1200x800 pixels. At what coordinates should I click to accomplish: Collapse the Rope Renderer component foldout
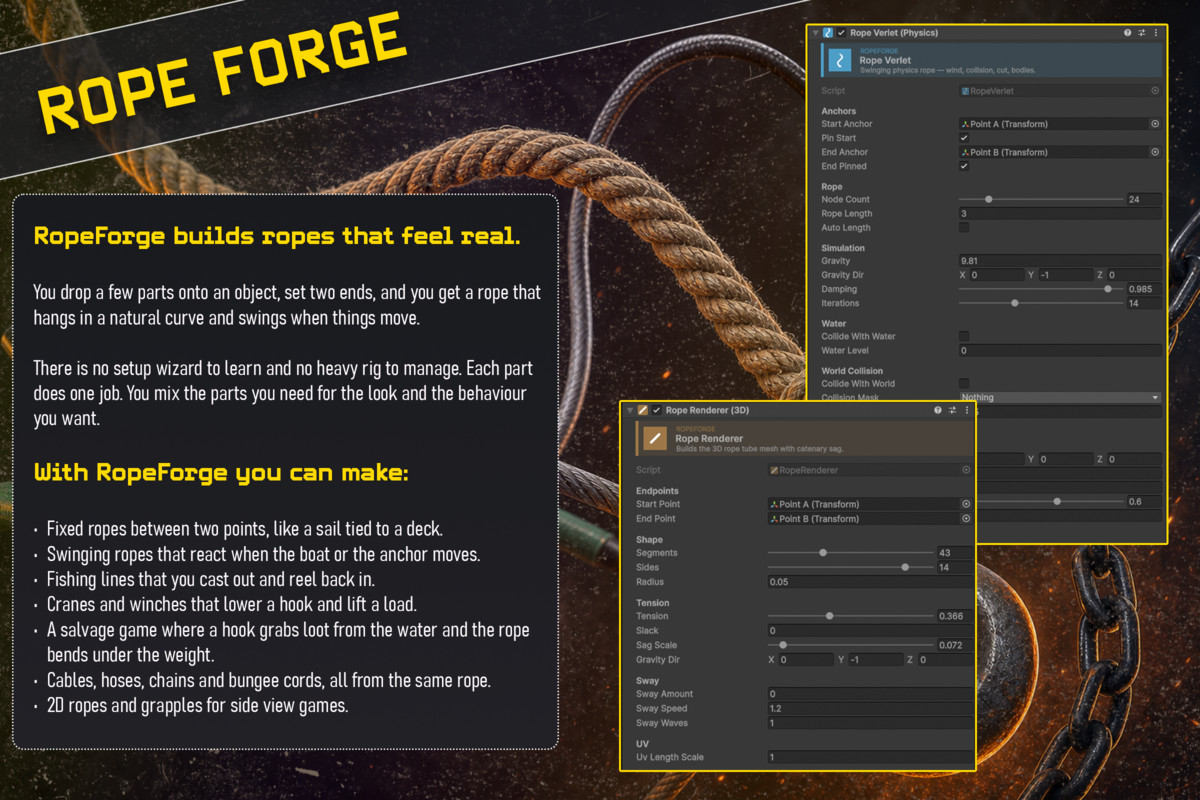[x=631, y=410]
